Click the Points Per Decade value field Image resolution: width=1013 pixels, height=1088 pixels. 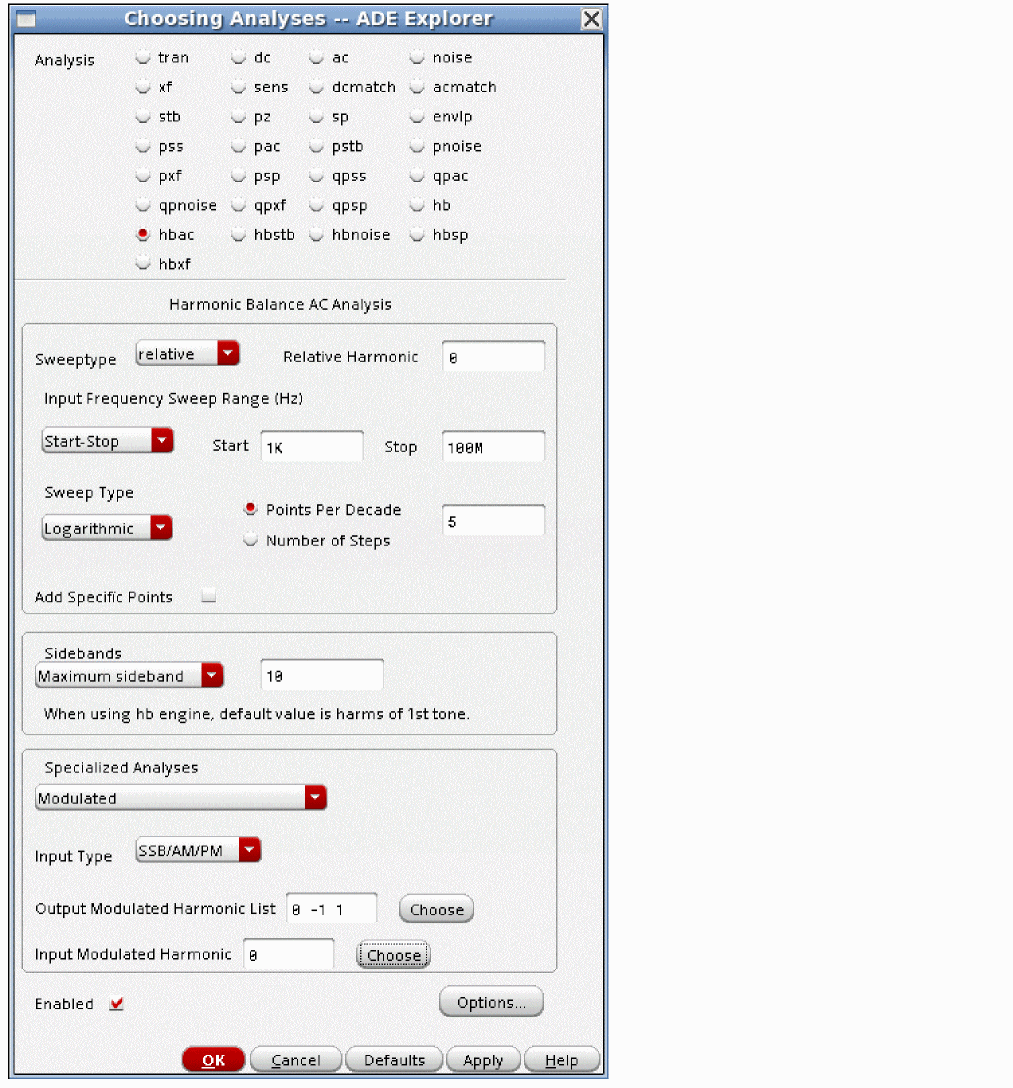tap(493, 520)
